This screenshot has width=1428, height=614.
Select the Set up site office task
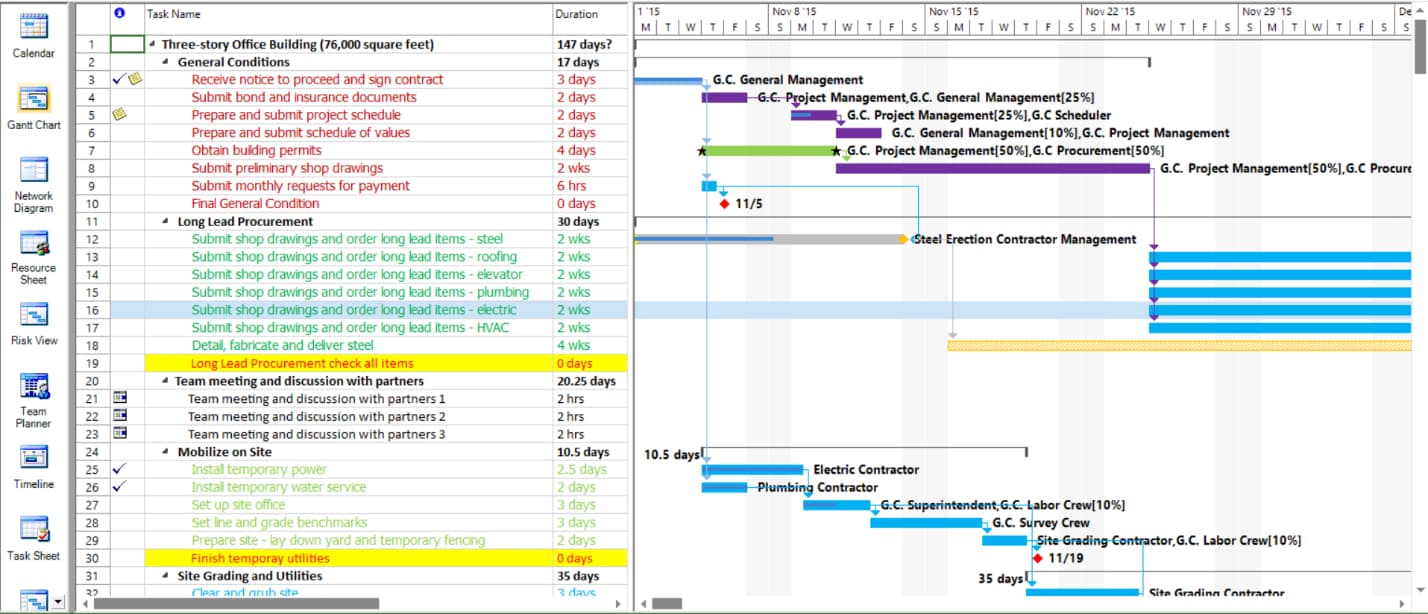(238, 505)
